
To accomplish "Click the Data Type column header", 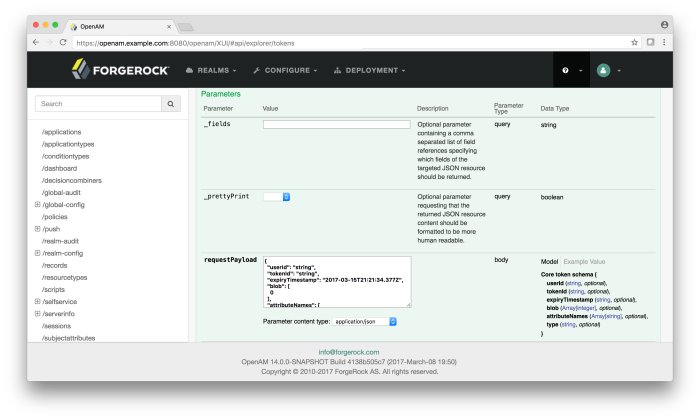I will click(x=554, y=108).
